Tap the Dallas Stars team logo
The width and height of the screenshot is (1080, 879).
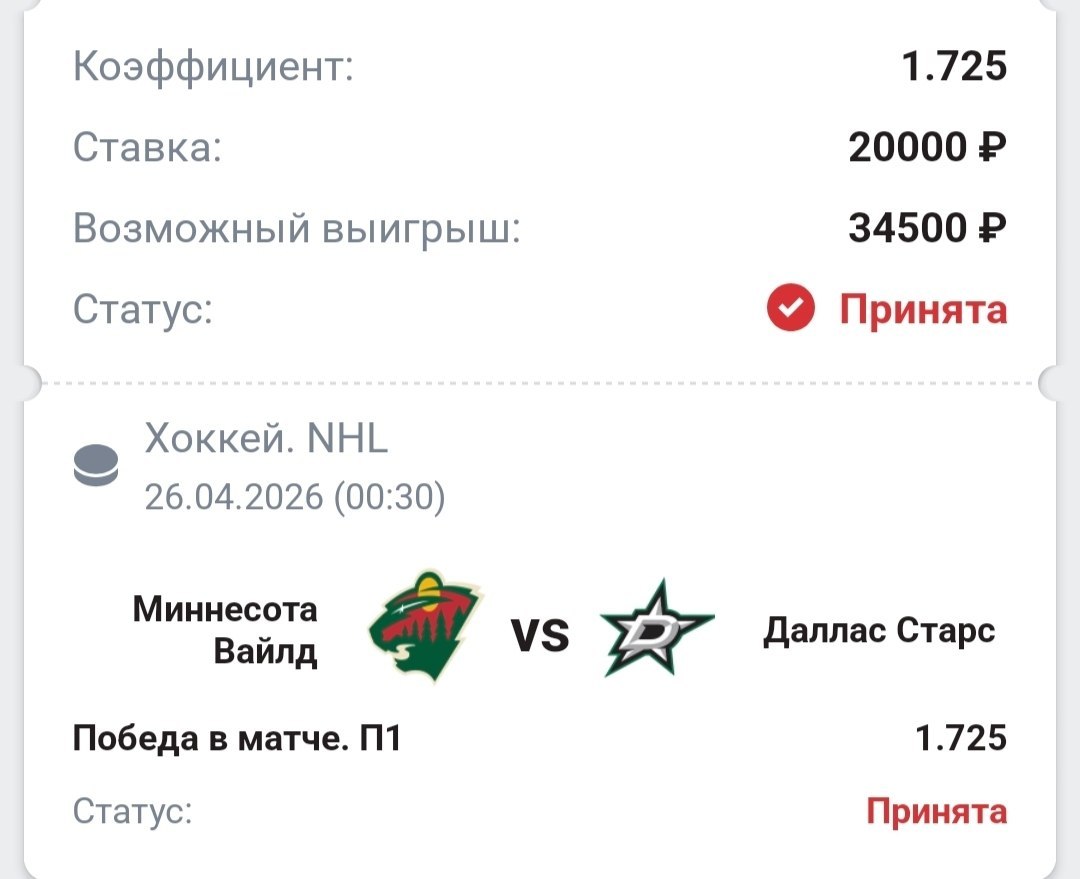(656, 629)
